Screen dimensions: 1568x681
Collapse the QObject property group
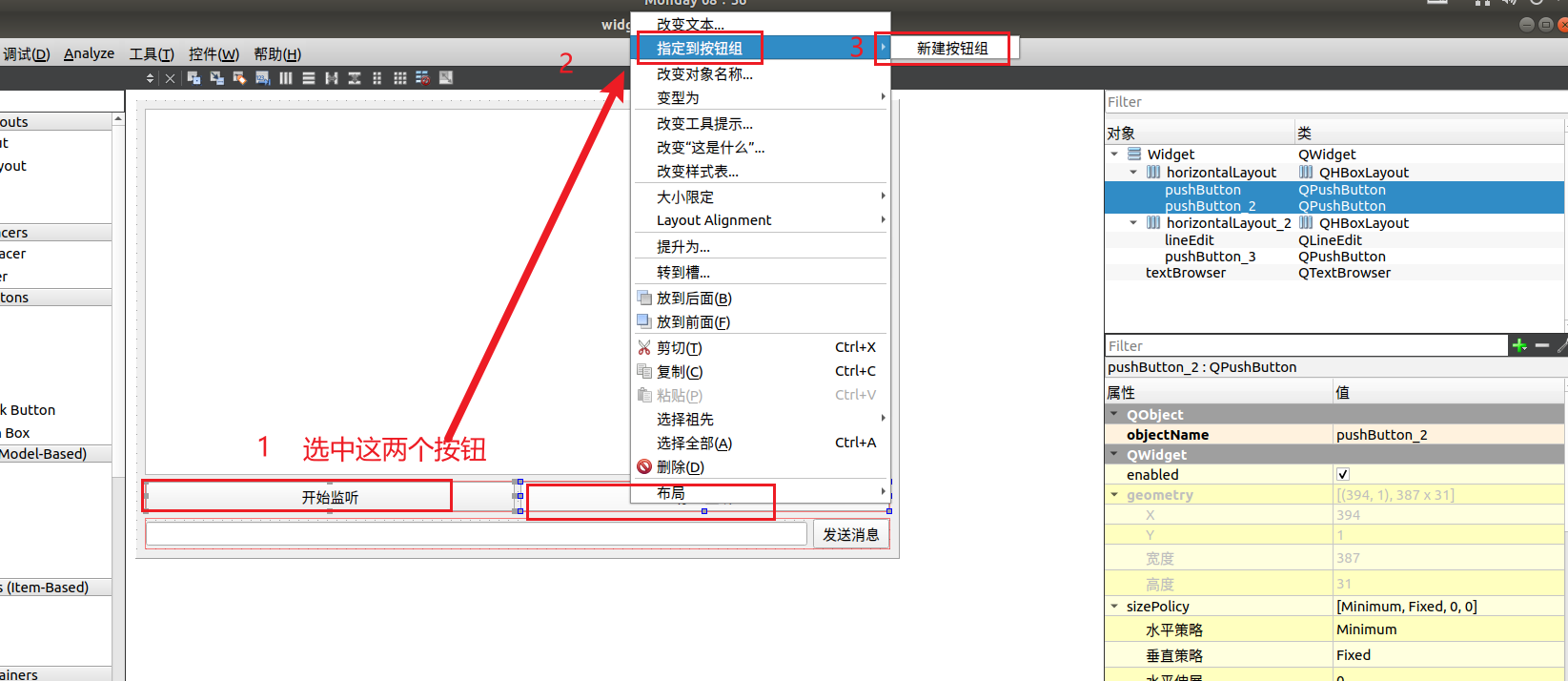tap(1114, 414)
